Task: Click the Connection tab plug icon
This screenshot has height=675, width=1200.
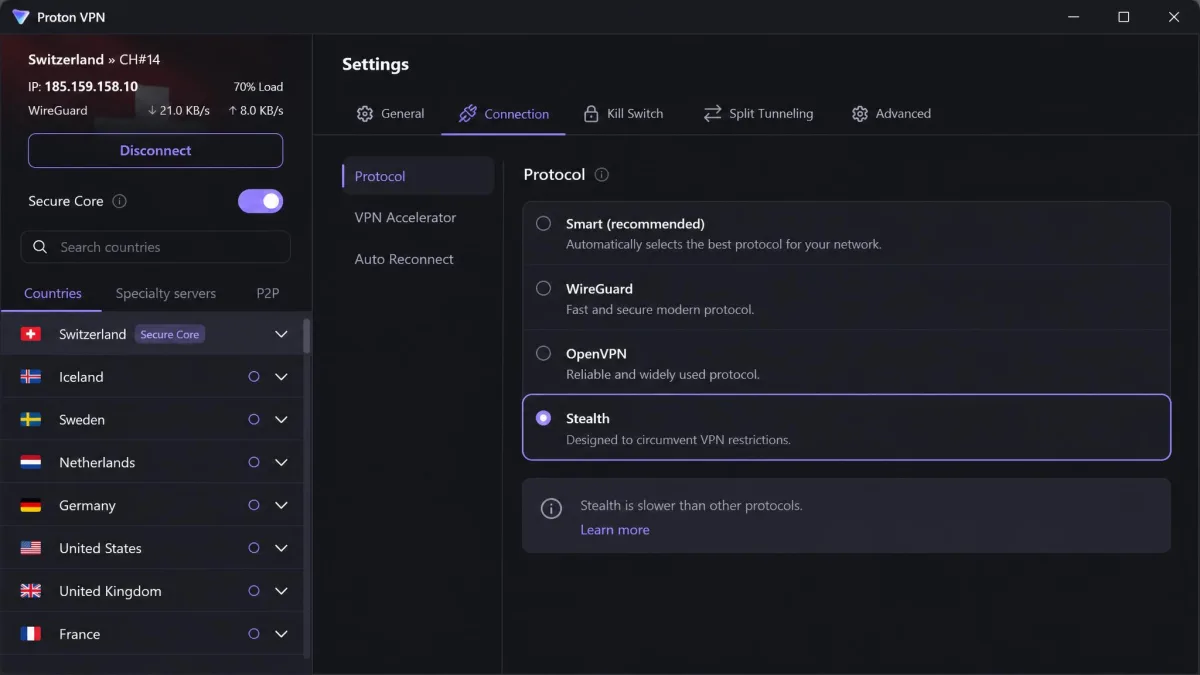Action: pyautogui.click(x=467, y=114)
